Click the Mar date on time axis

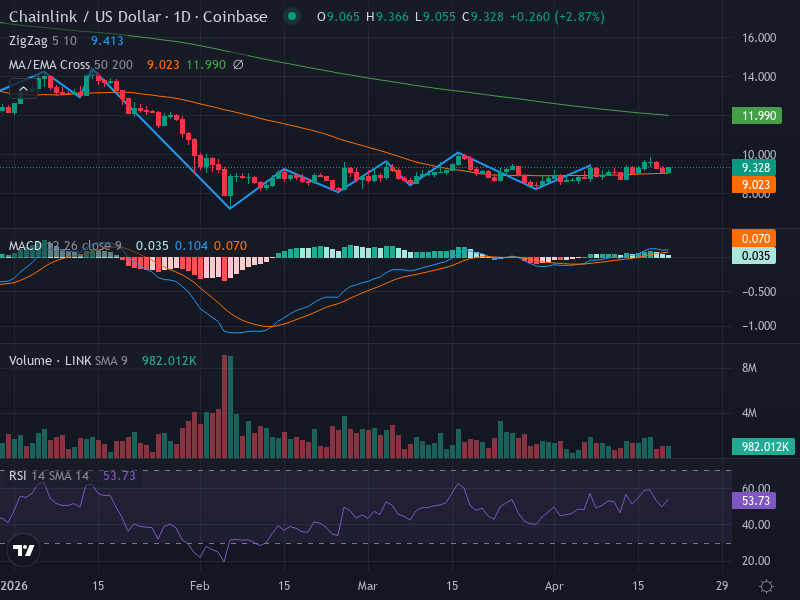click(367, 586)
